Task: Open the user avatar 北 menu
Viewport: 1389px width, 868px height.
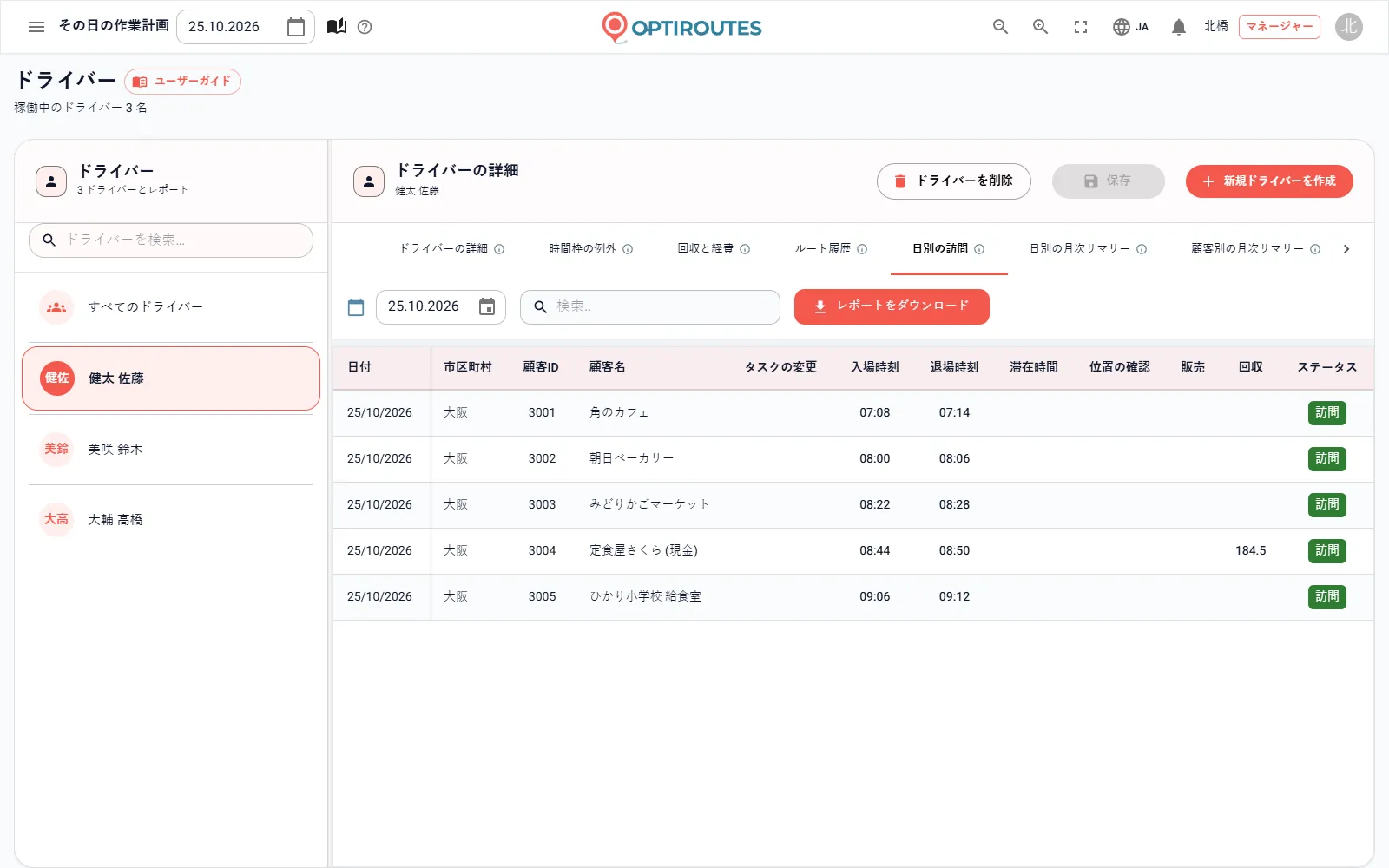Action: point(1348,27)
